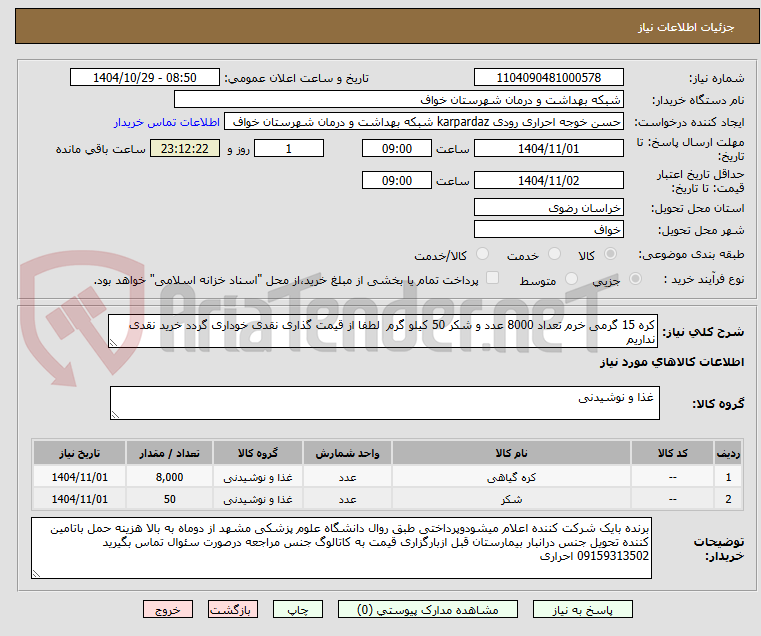Toggle the Islamic treasury payment checkbox
Screen dimensions: 761x636
(x=493, y=278)
